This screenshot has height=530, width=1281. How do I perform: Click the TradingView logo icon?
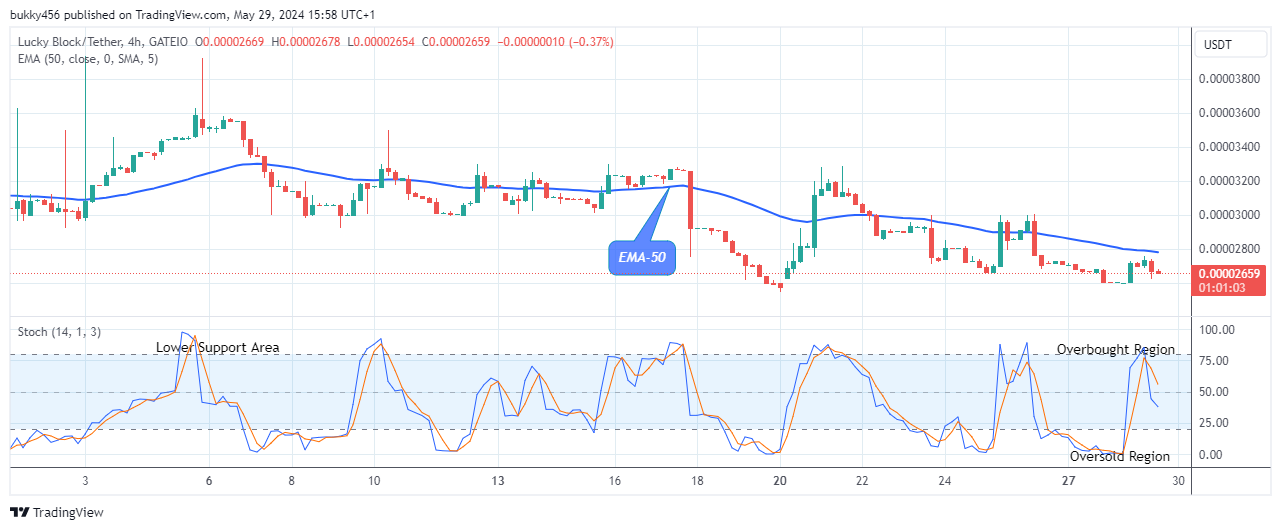[19, 512]
